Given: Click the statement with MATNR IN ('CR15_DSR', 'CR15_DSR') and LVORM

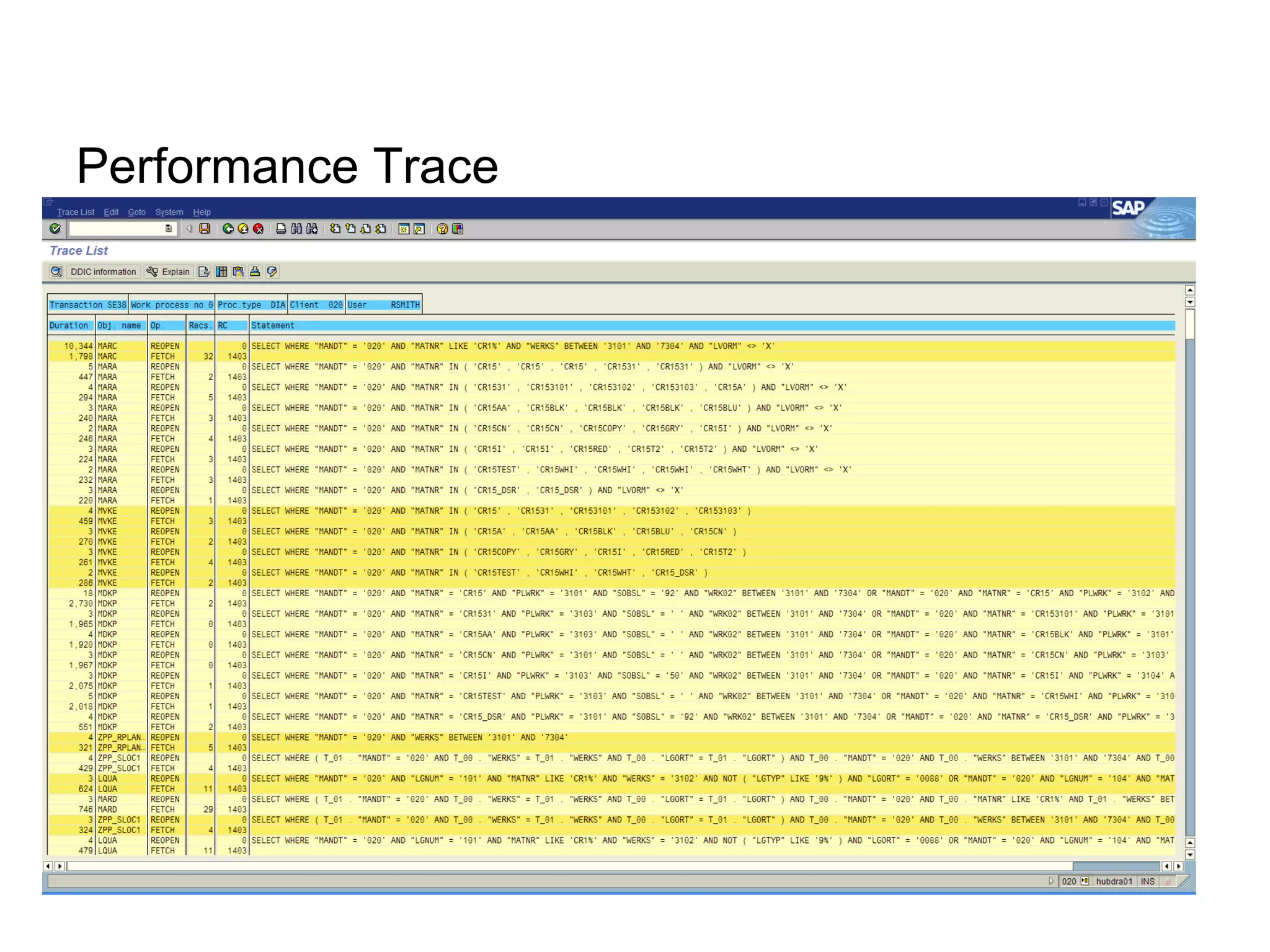Looking at the screenshot, I should tap(467, 490).
